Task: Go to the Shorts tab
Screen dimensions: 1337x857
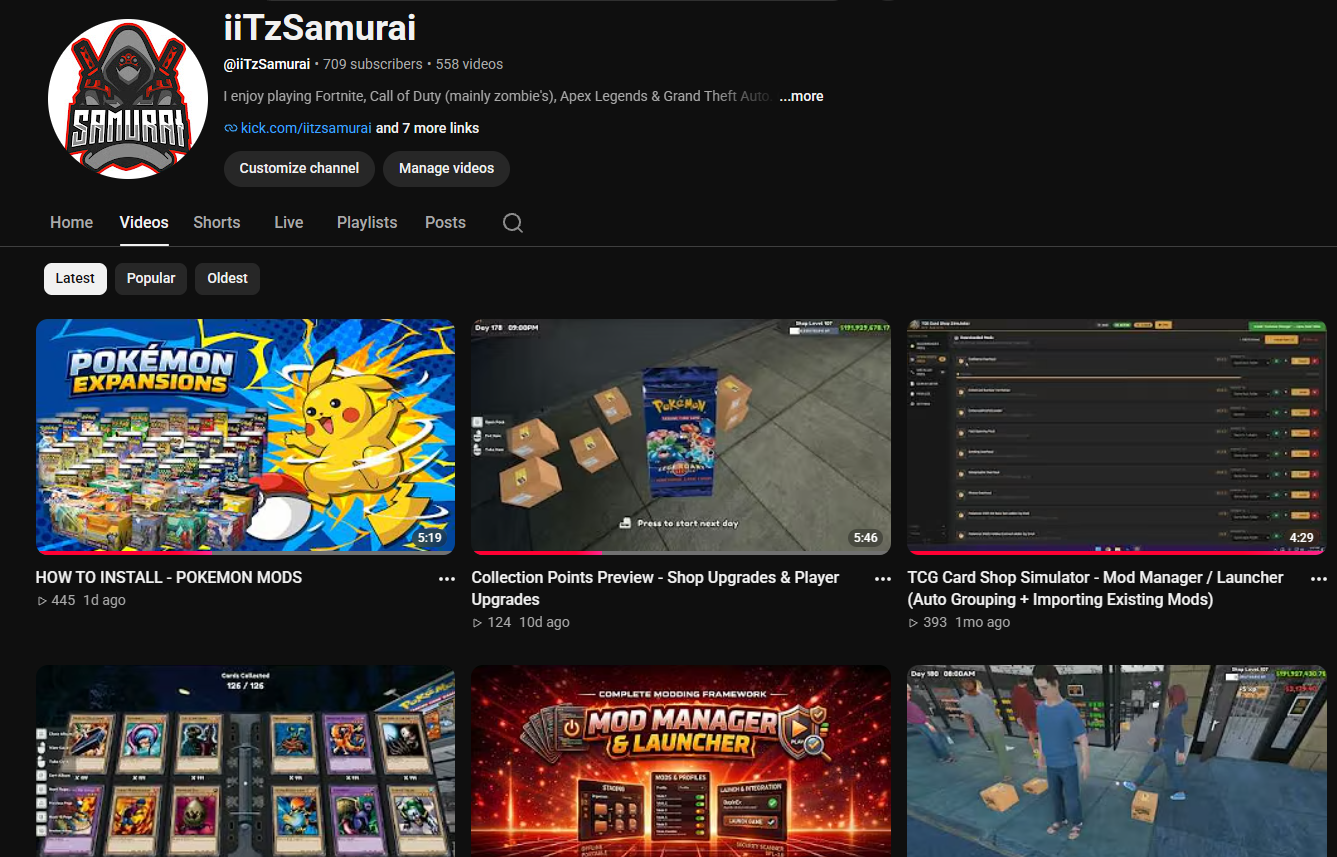Action: point(217,222)
